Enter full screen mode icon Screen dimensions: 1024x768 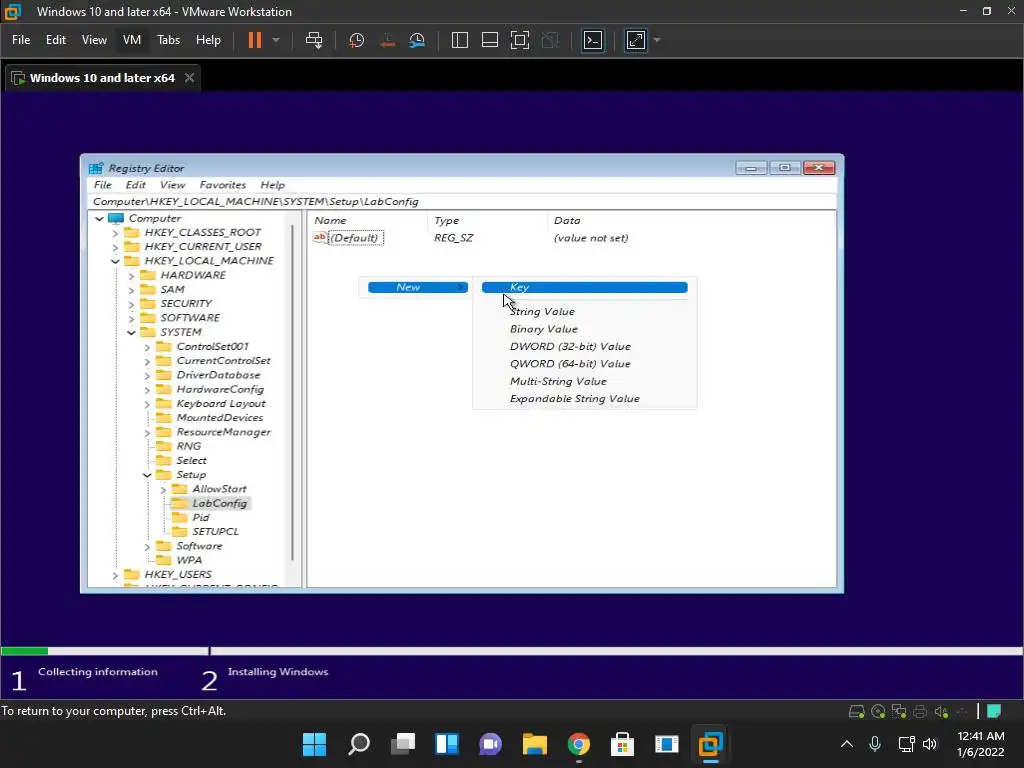point(520,40)
